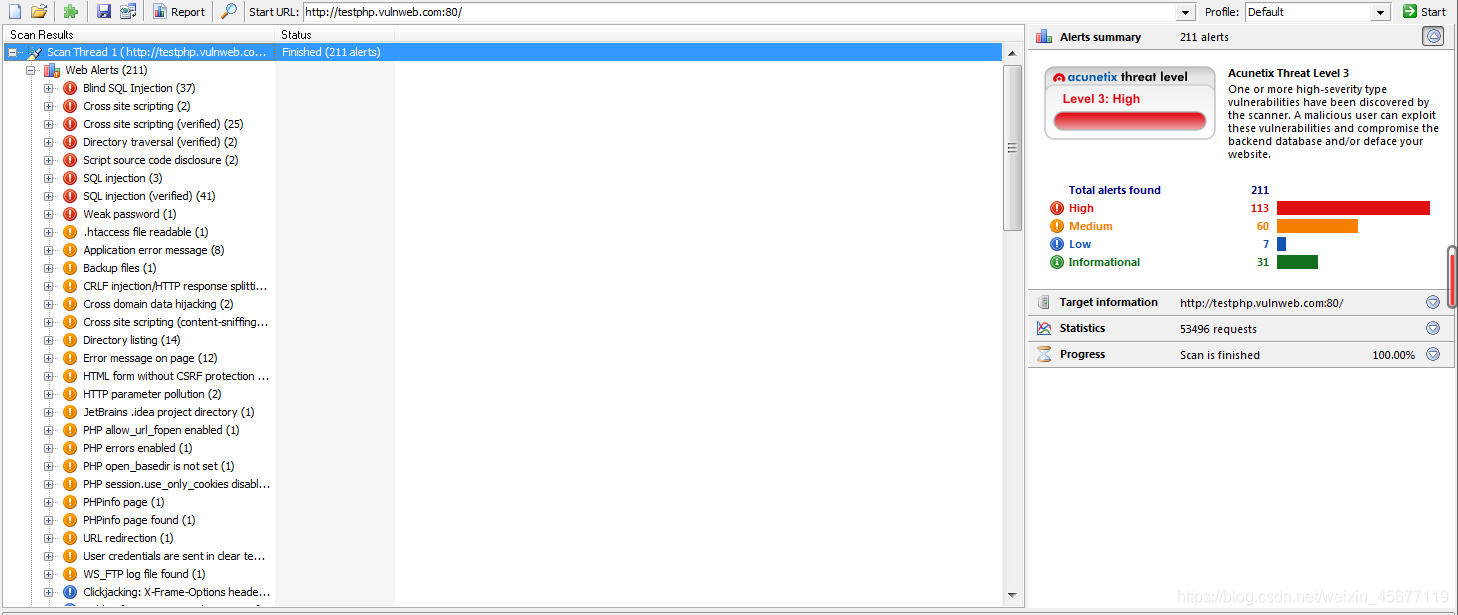Edit the Start URL input field
Viewport: 1458px width, 615px height.
click(740, 12)
